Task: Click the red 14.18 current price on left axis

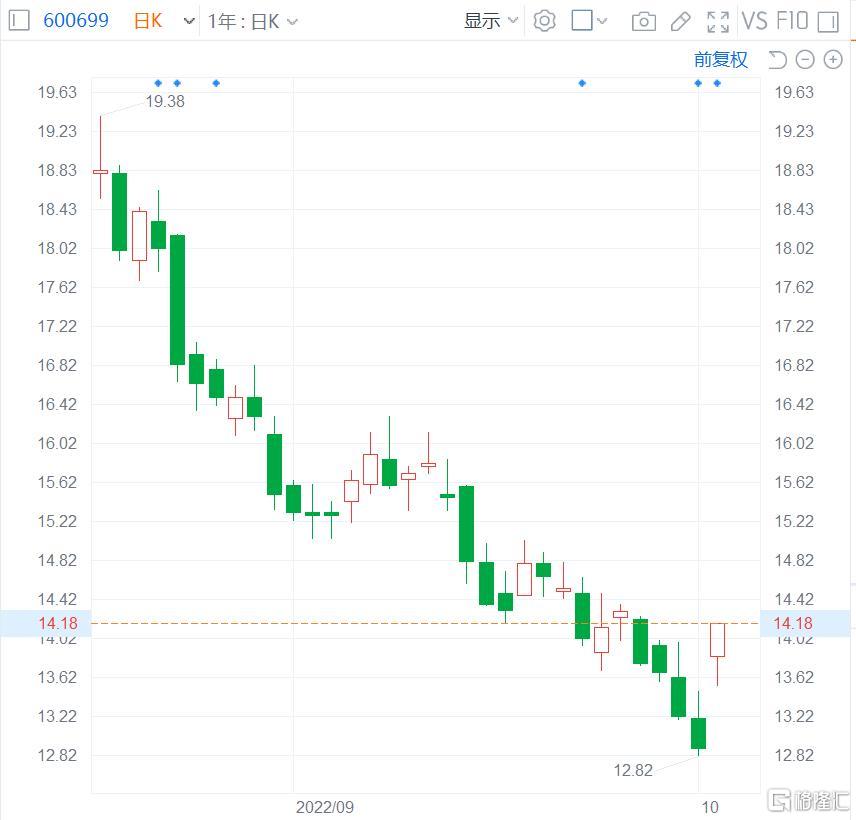Action: (58, 623)
